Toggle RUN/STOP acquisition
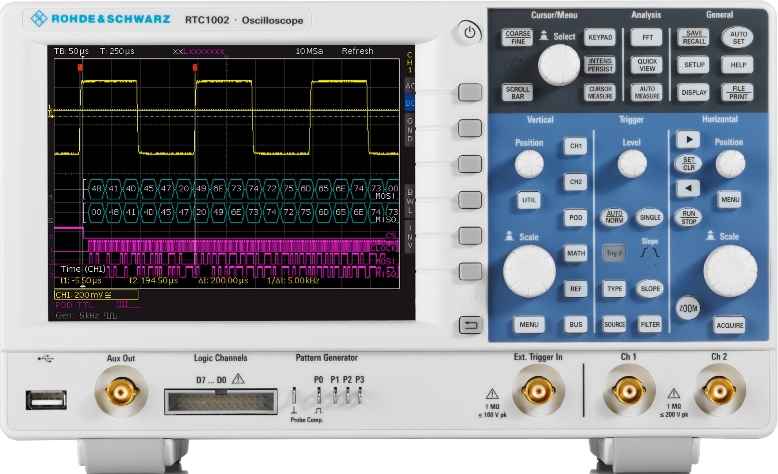778x474 pixels. coord(687,215)
